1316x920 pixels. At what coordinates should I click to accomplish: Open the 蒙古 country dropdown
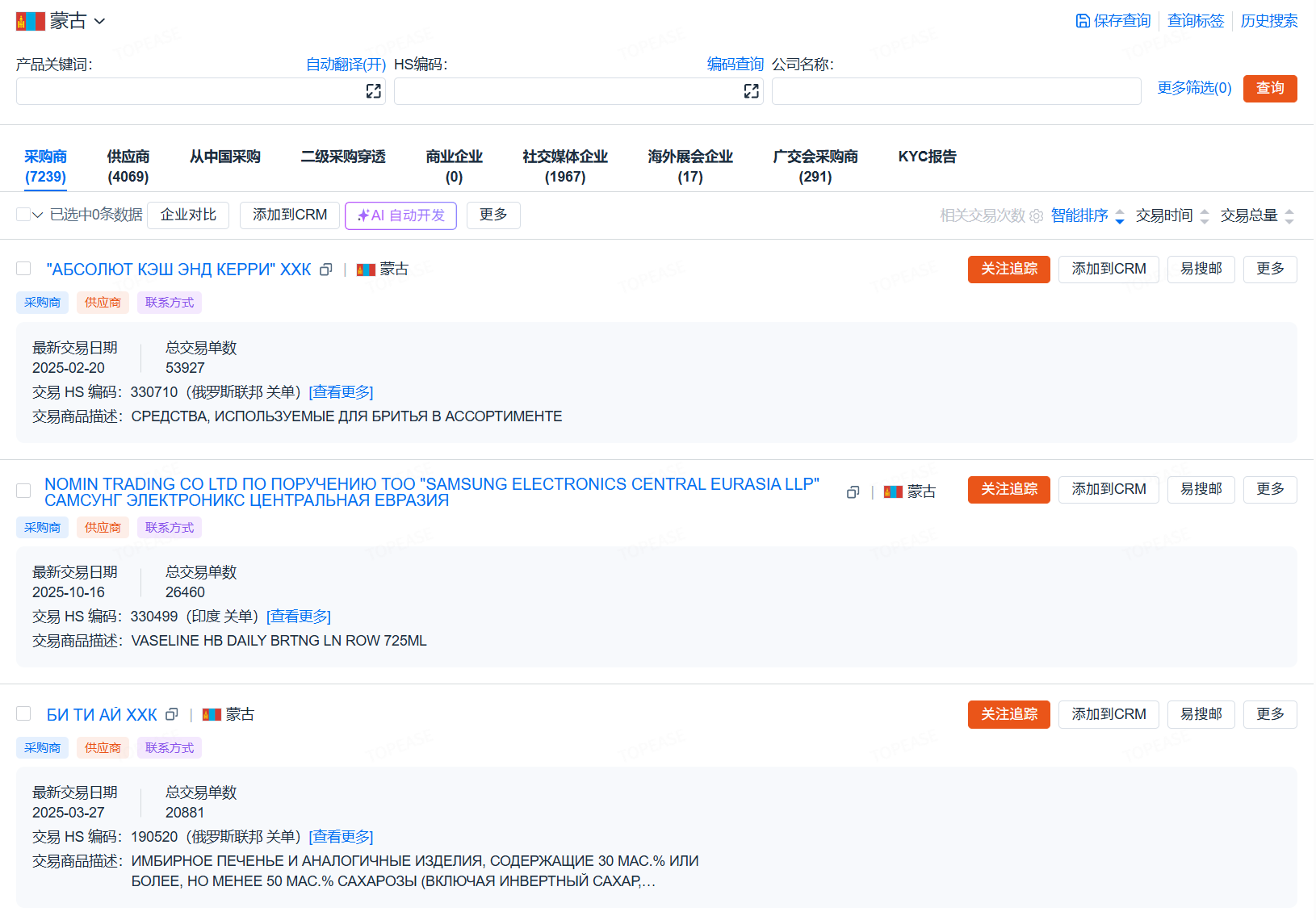pos(99,21)
